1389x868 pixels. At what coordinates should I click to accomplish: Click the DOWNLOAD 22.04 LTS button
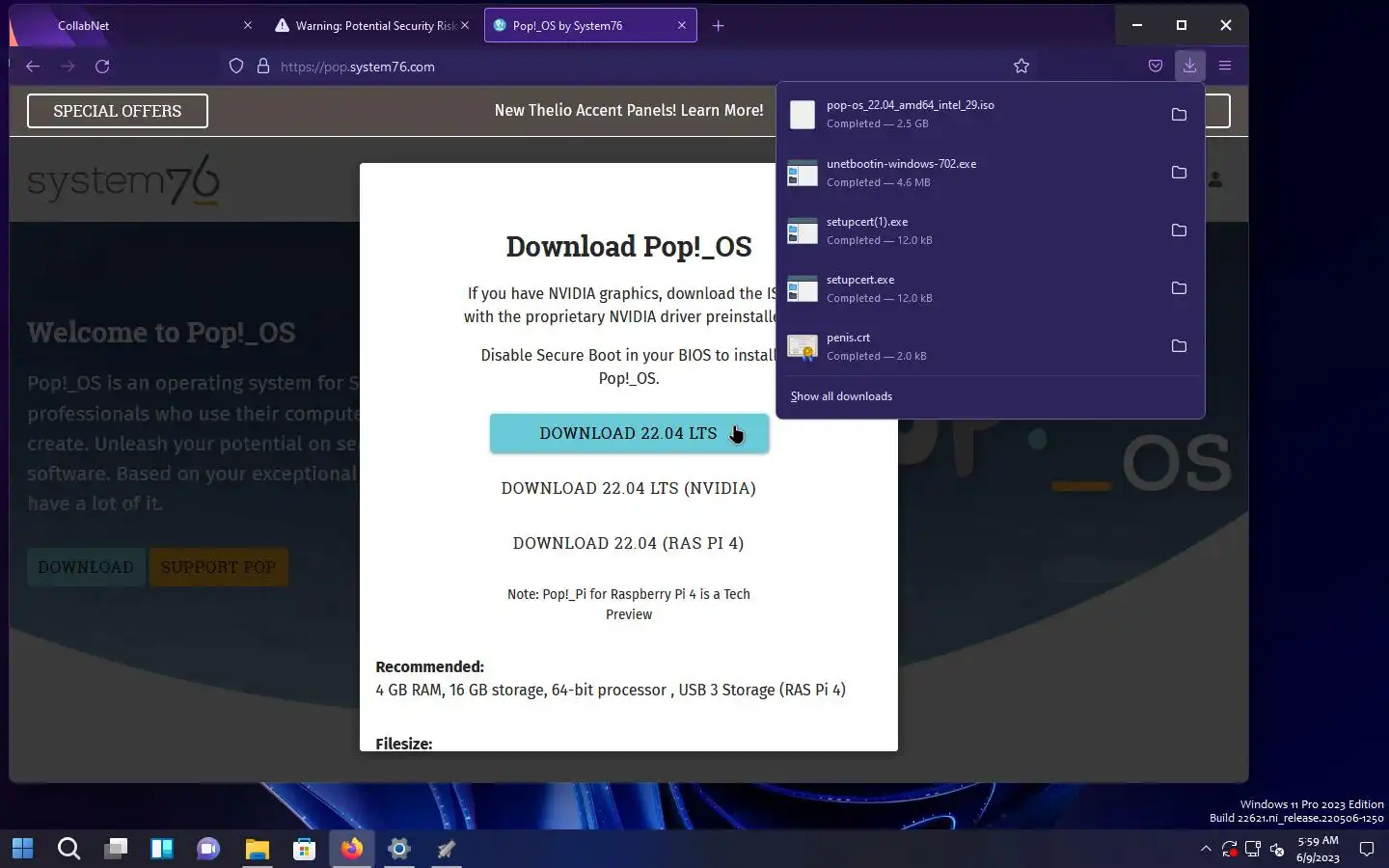pyautogui.click(x=629, y=433)
